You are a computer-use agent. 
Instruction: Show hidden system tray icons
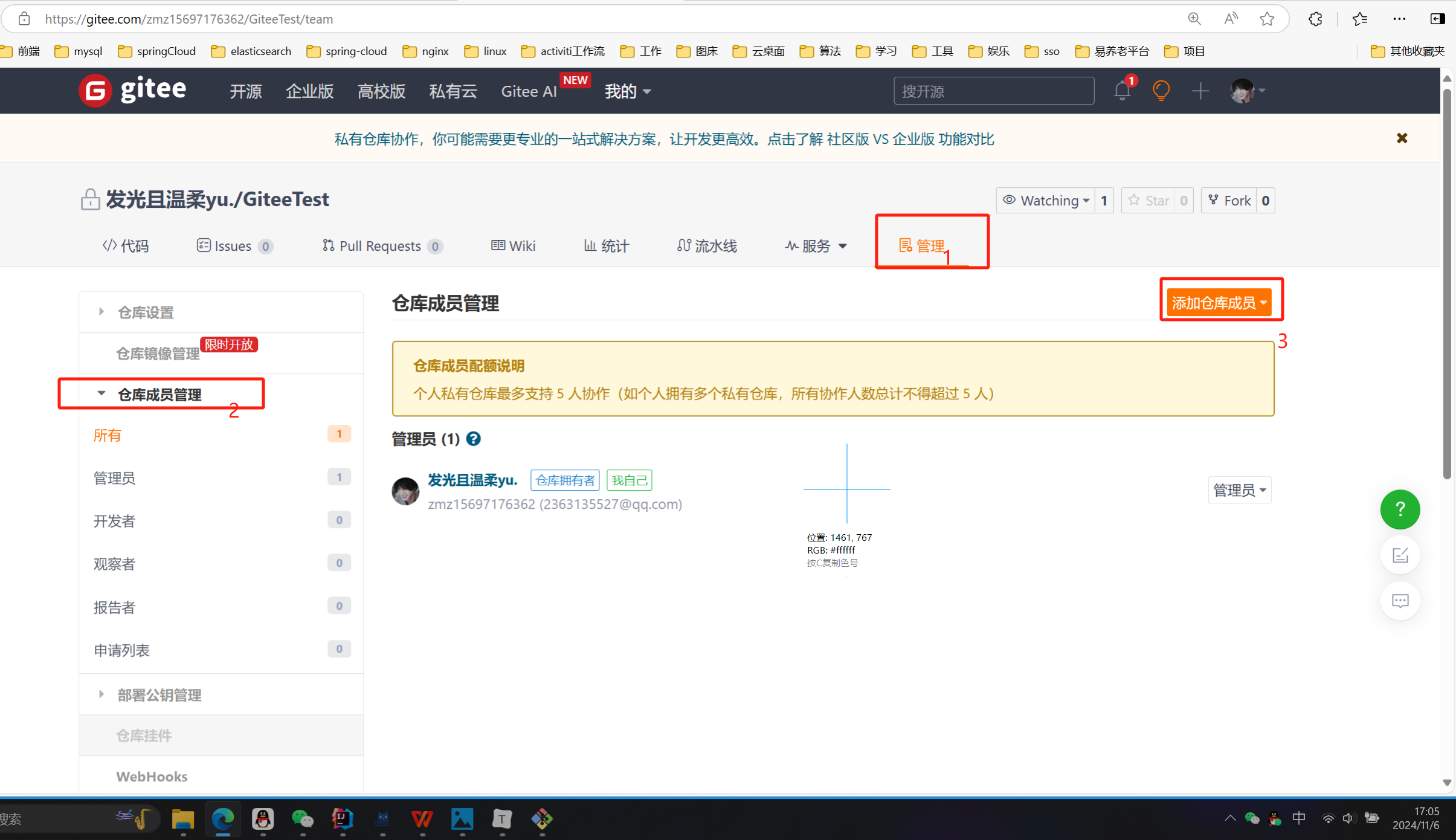(1230, 818)
